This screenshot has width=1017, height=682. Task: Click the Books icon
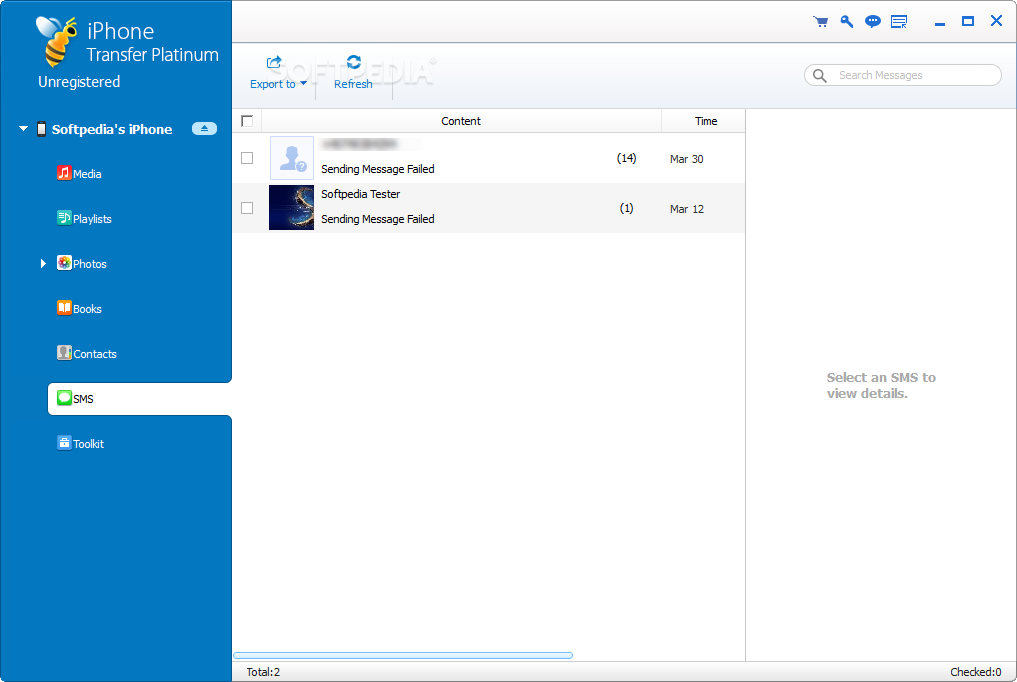pos(64,308)
